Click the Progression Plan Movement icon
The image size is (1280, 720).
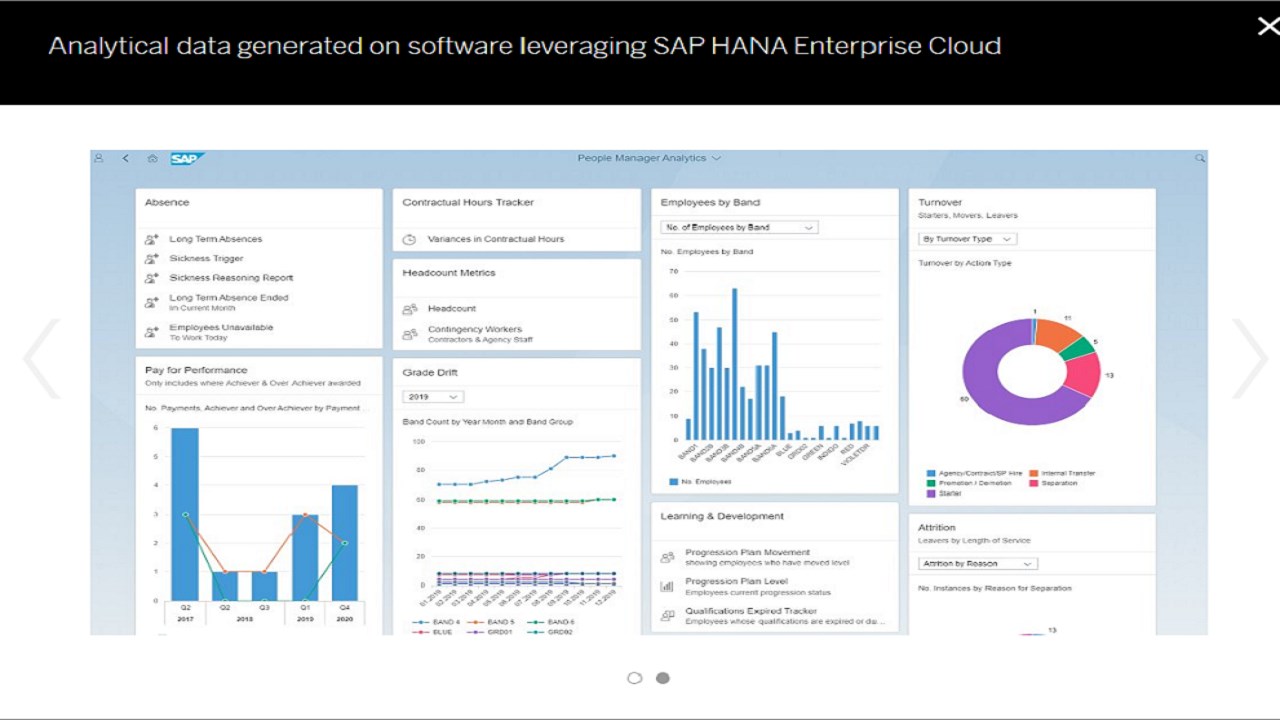[x=667, y=558]
